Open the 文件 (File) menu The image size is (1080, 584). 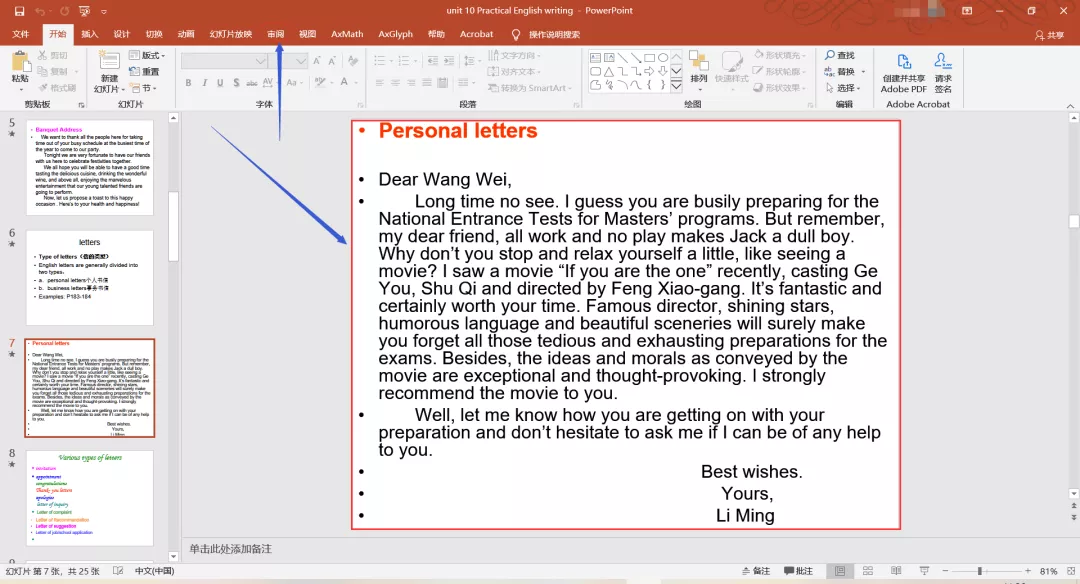click(x=21, y=34)
